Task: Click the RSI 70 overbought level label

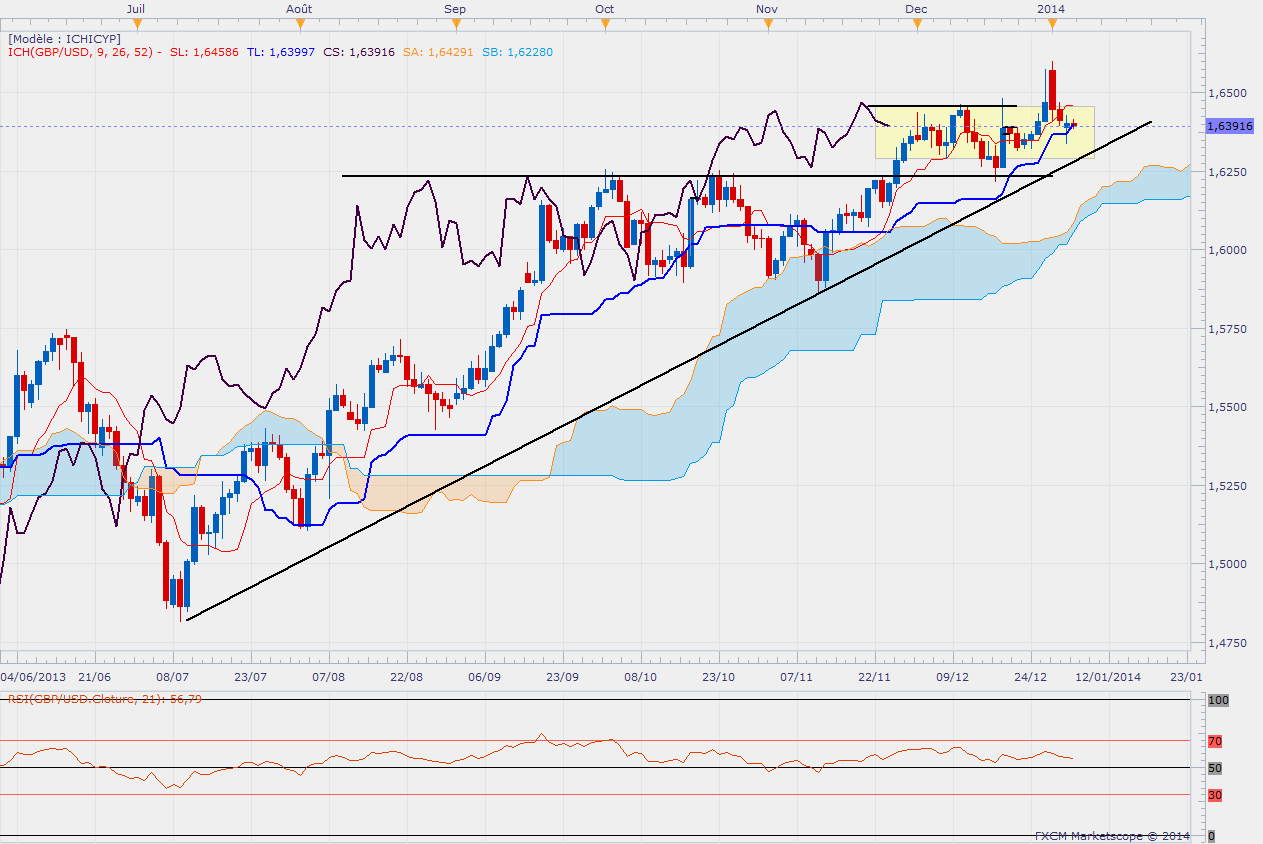Action: pyautogui.click(x=1214, y=741)
